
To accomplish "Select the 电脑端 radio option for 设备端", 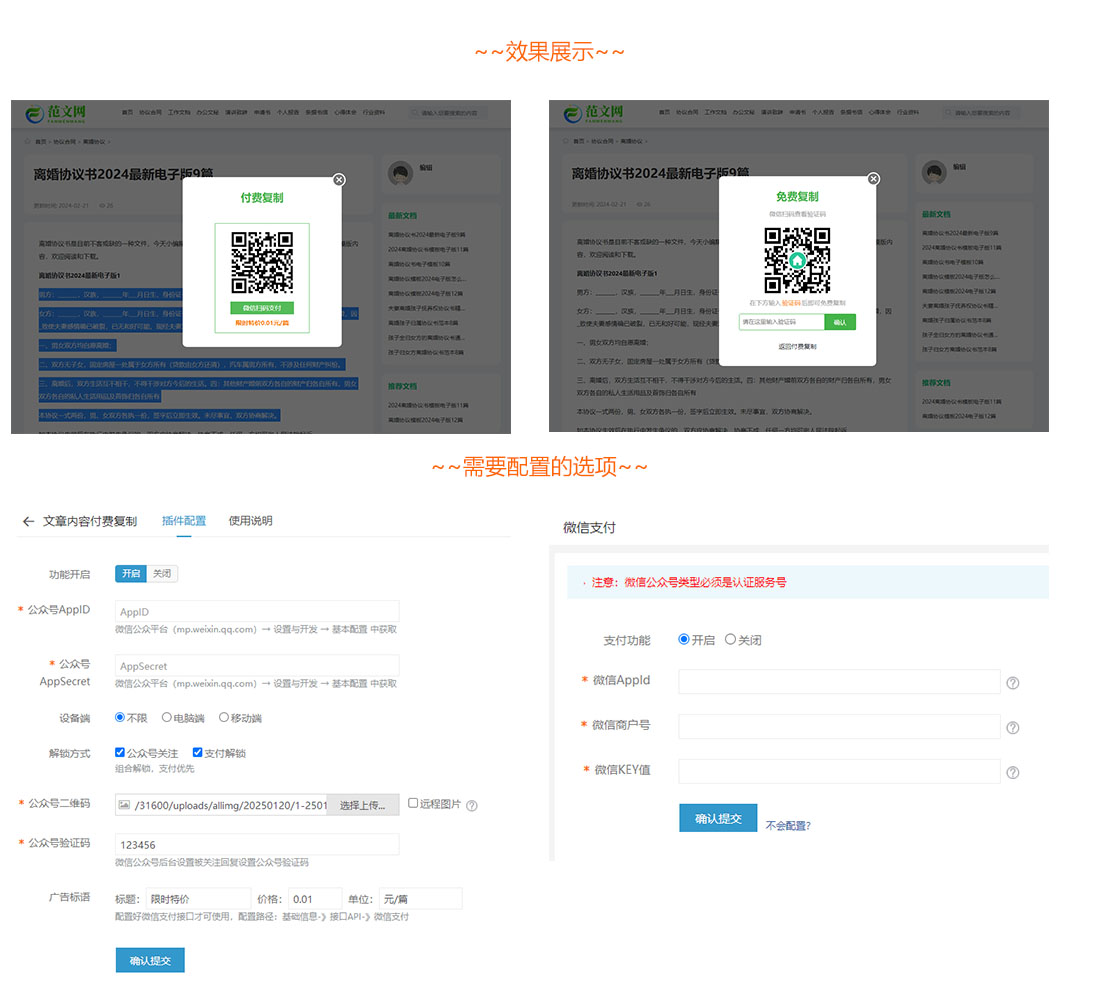I will point(167,717).
